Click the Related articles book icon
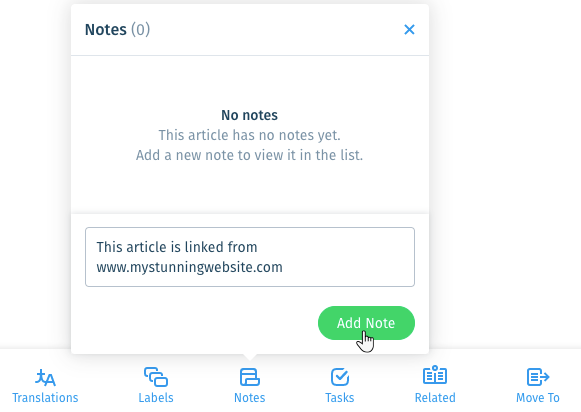The image size is (581, 412). click(x=435, y=375)
